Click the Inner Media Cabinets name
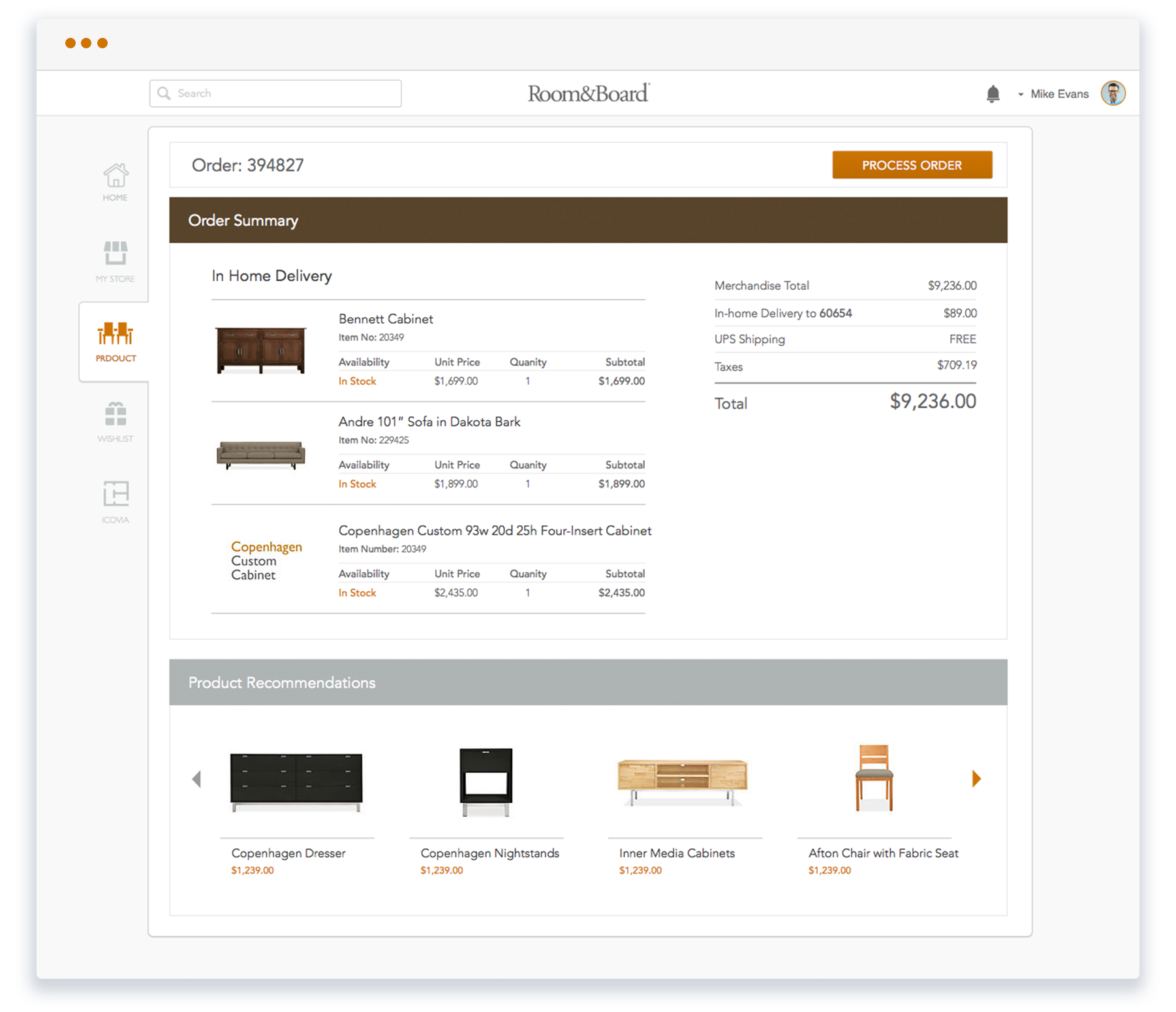Viewport: 1176px width, 1012px height. 677,853
